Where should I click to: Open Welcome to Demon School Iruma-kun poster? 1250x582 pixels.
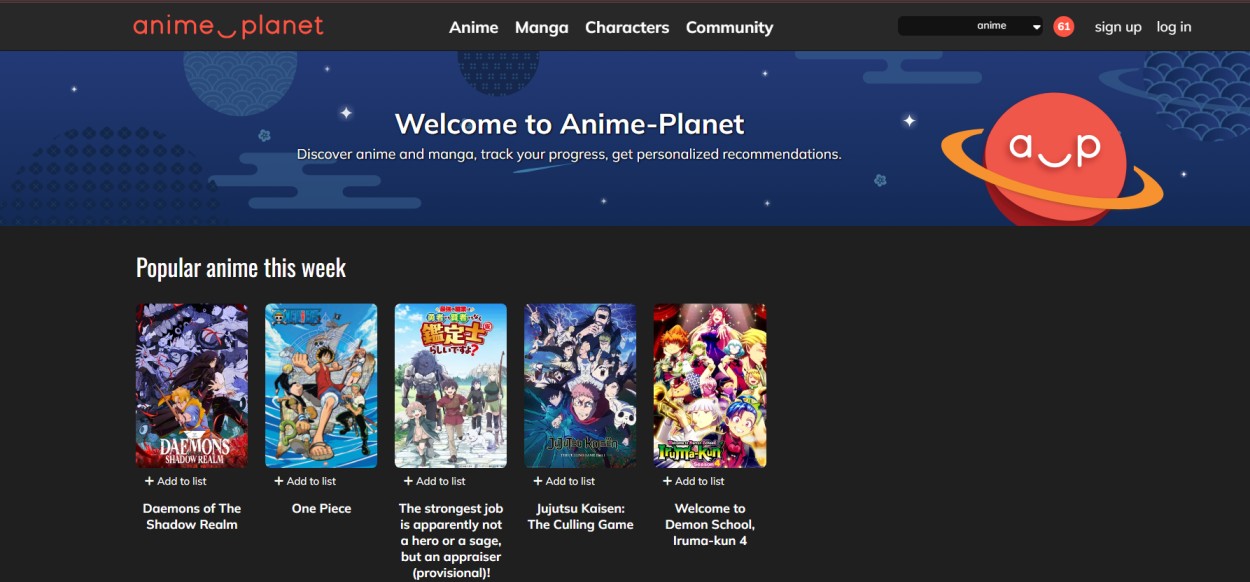click(x=710, y=386)
